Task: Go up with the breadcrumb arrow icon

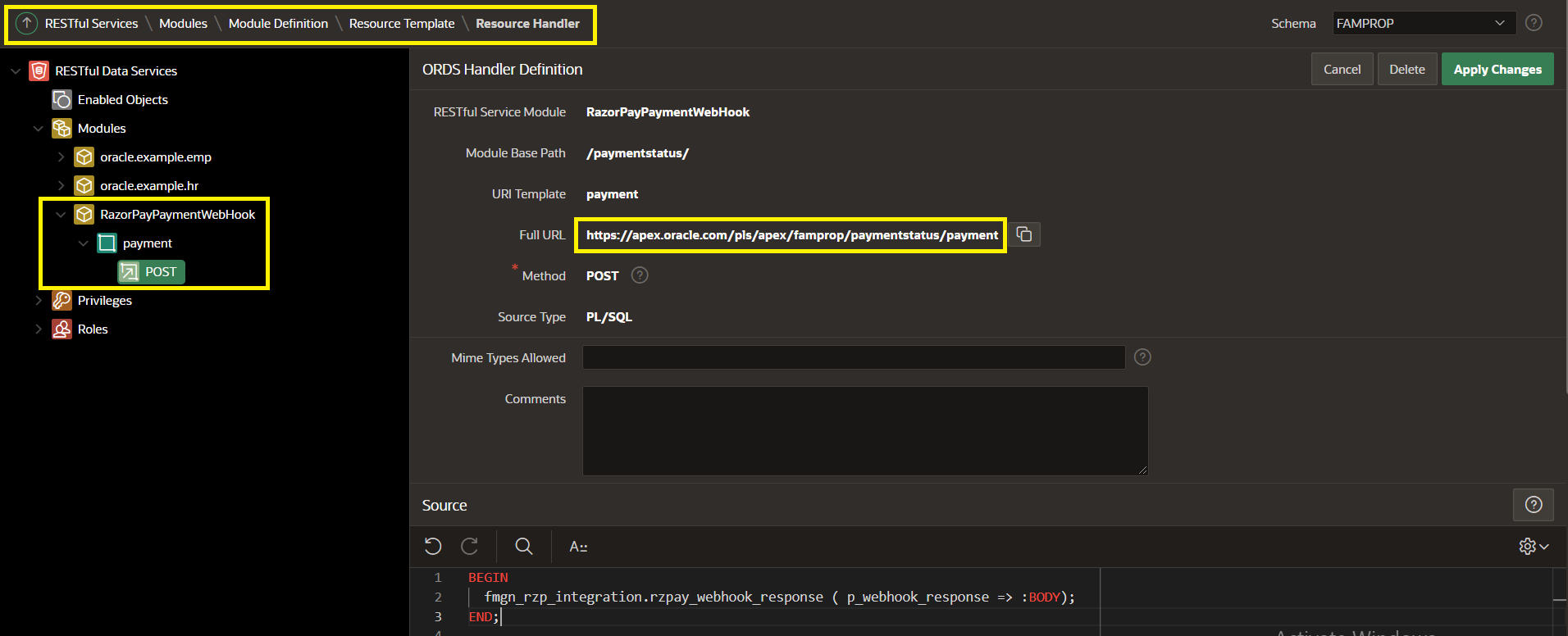Action: tap(26, 24)
